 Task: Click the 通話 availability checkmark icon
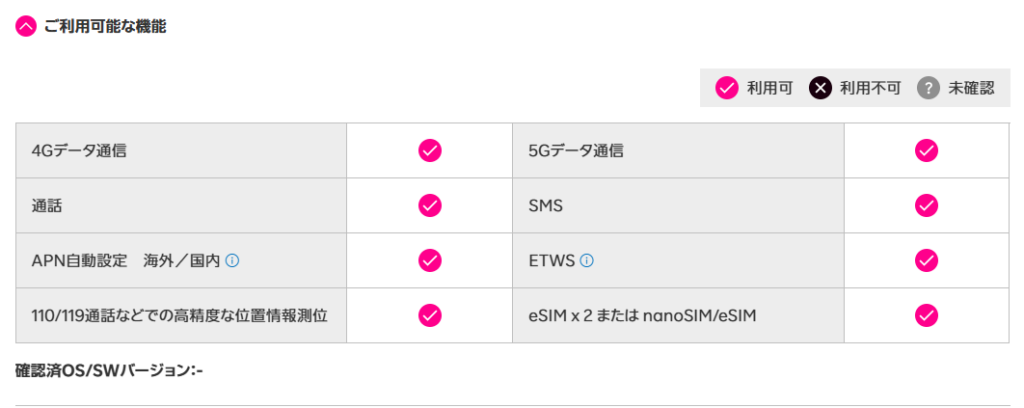430,206
